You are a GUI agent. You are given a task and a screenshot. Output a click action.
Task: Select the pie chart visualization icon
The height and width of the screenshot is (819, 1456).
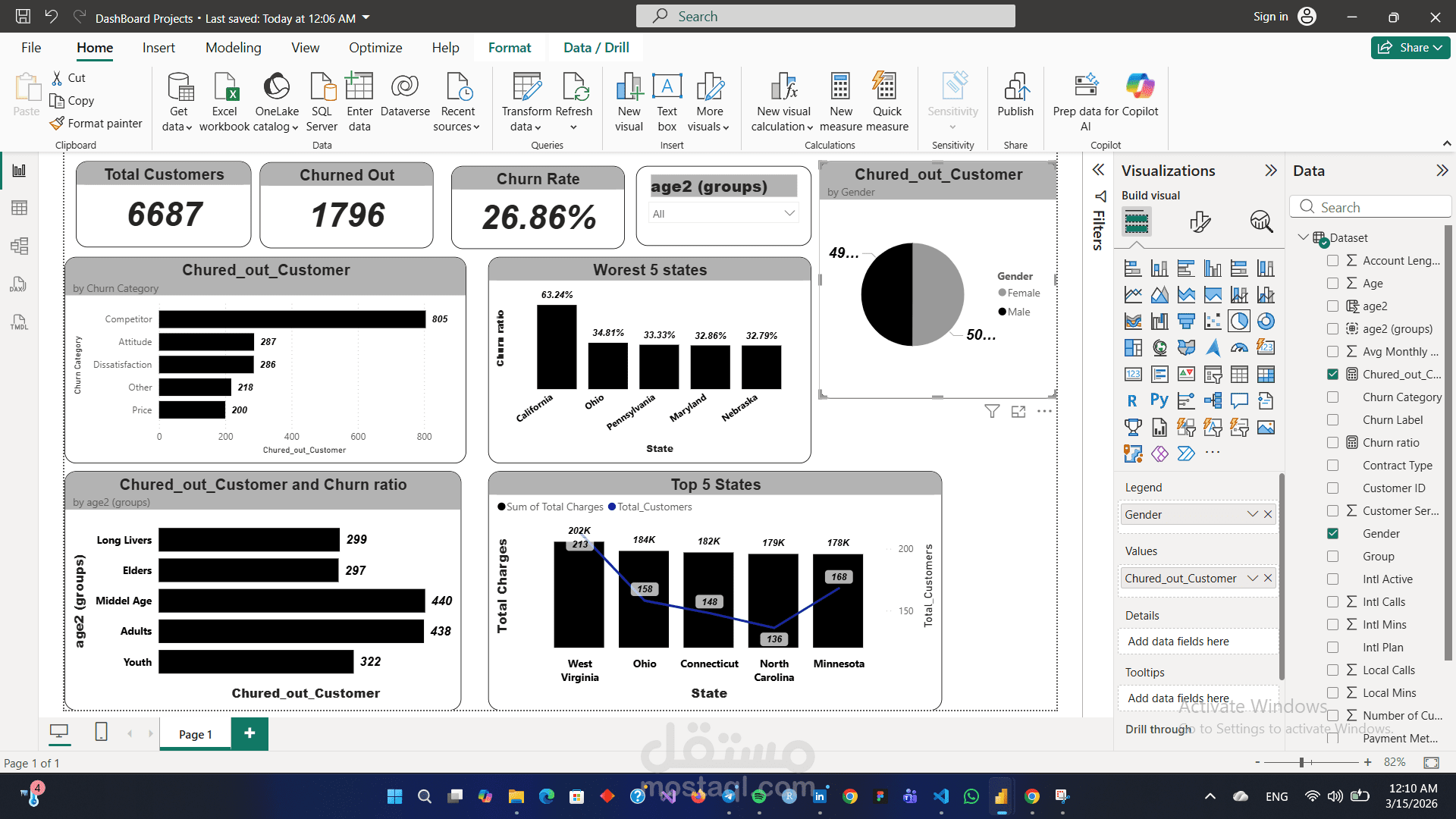(1238, 322)
